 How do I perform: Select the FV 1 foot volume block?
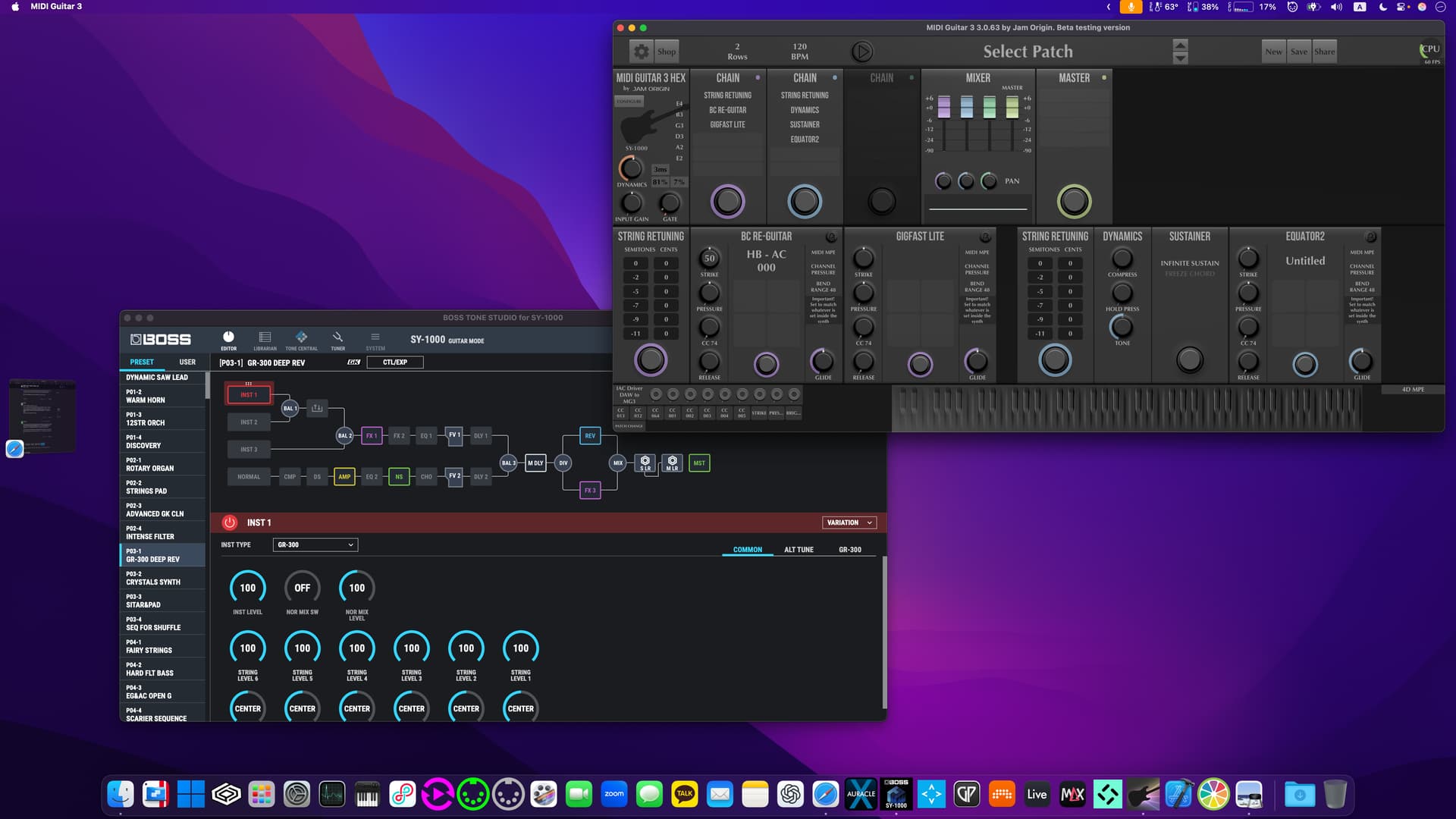pyautogui.click(x=454, y=435)
